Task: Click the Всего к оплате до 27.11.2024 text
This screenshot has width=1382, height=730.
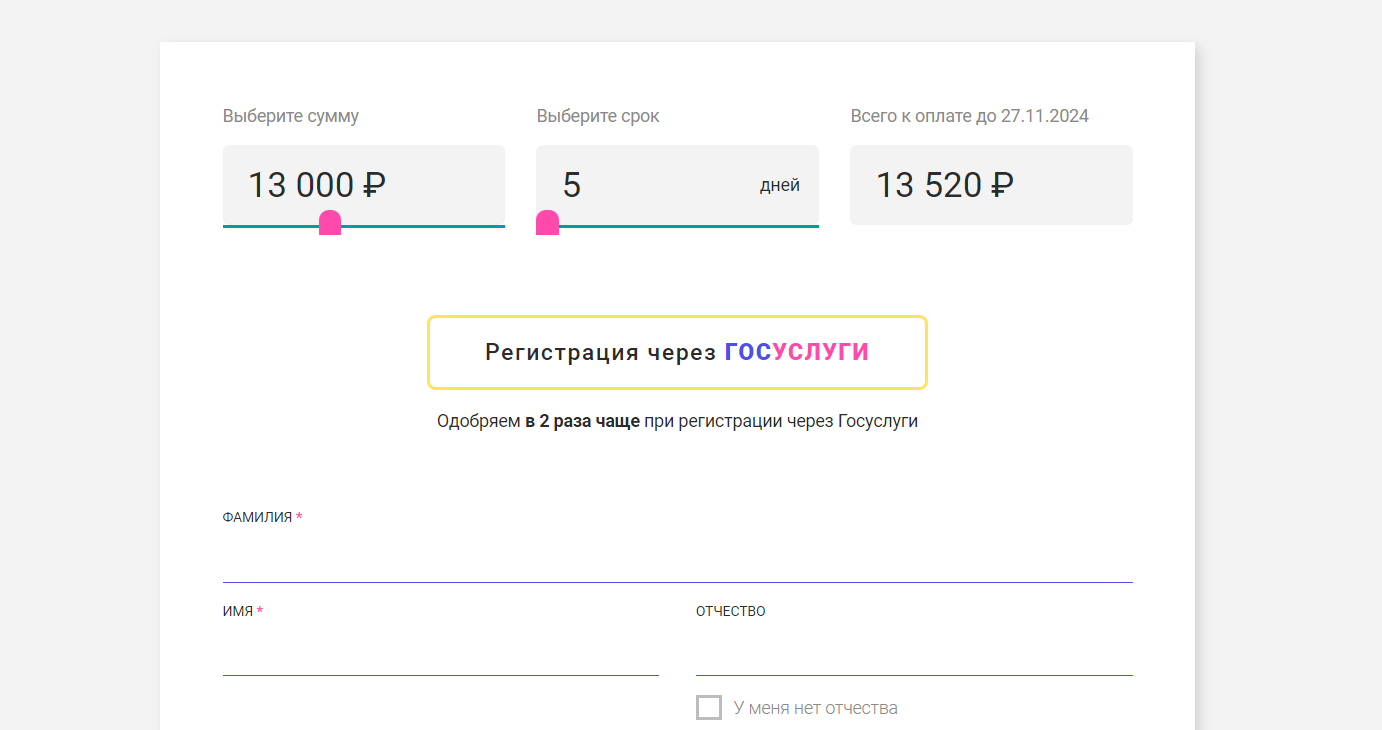Action: [x=969, y=116]
